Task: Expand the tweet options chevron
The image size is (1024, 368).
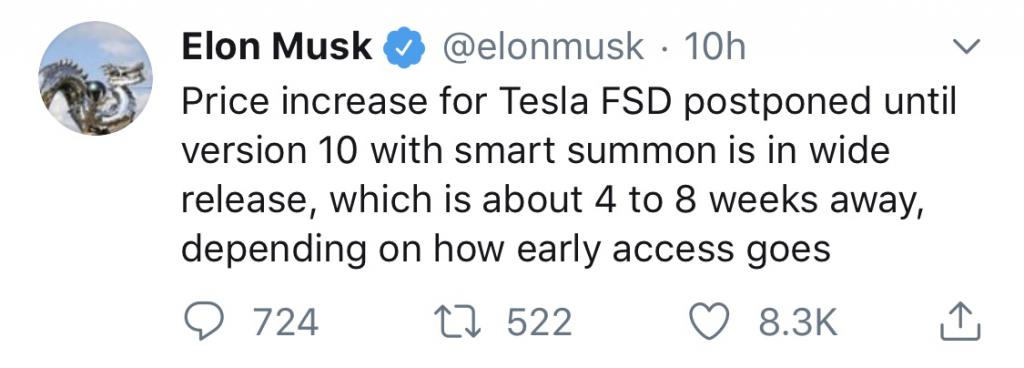Action: (966, 46)
